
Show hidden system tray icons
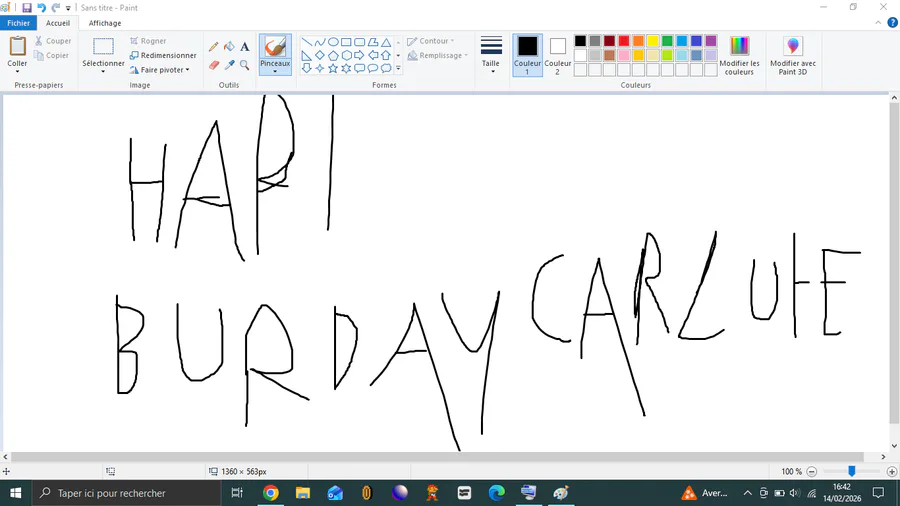(x=747, y=493)
